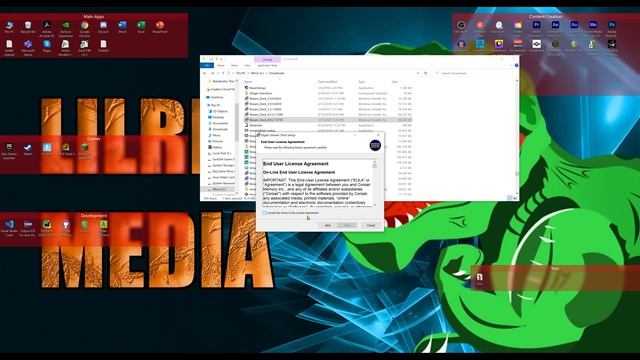Select Desktop in Explorer navigation pane
This screenshot has height=360, width=640.
tap(218, 117)
